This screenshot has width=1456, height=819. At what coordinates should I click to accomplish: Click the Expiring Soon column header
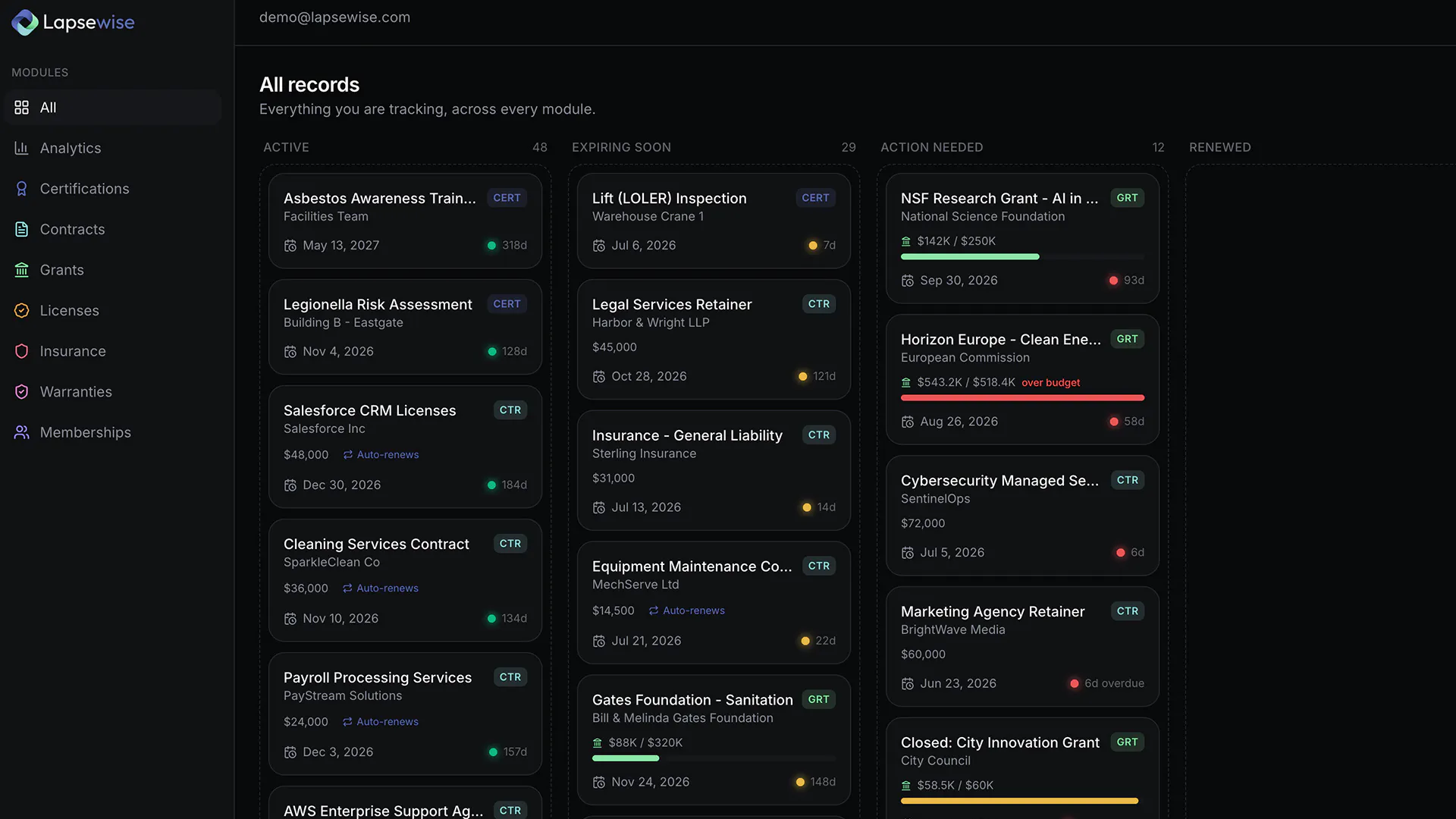tap(621, 147)
